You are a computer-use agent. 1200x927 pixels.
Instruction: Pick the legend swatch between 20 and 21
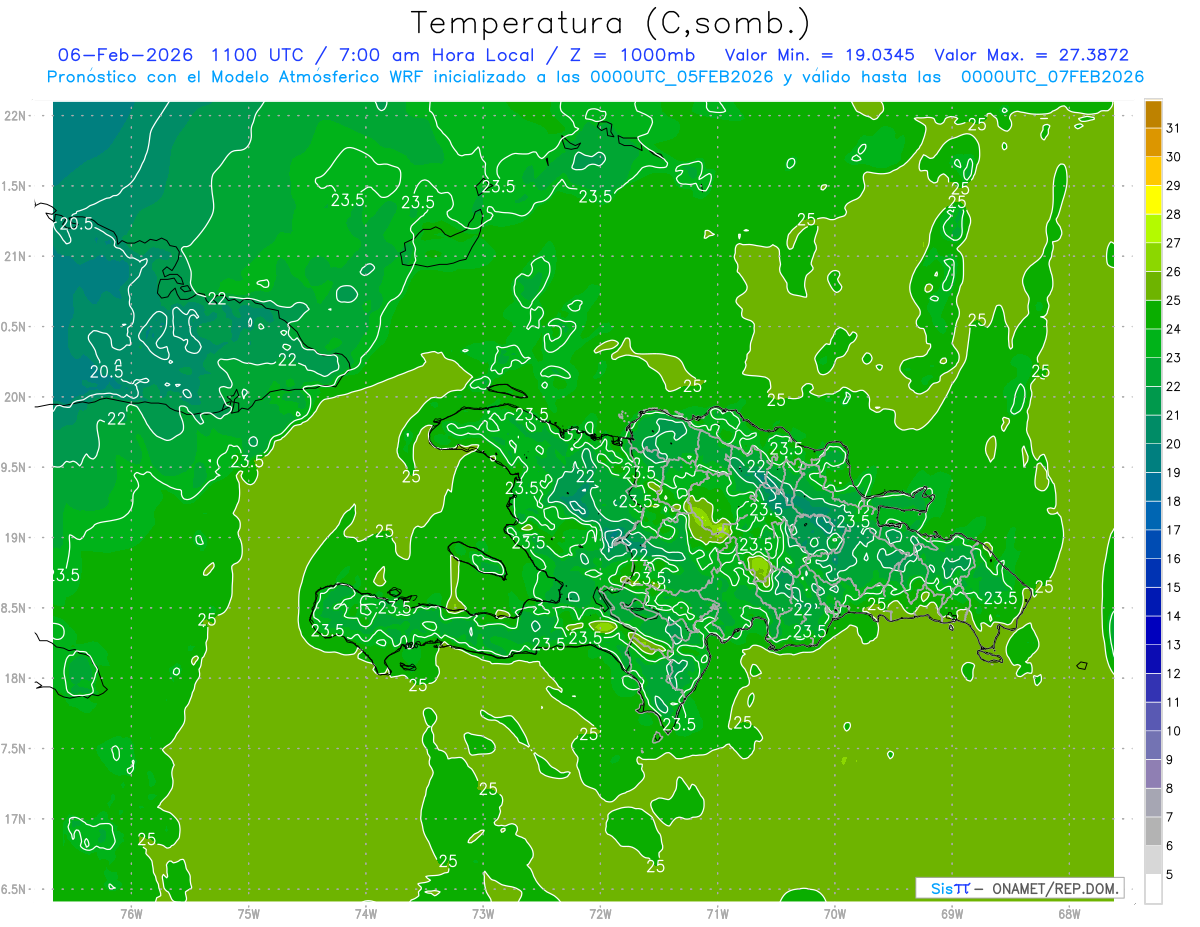point(1153,430)
